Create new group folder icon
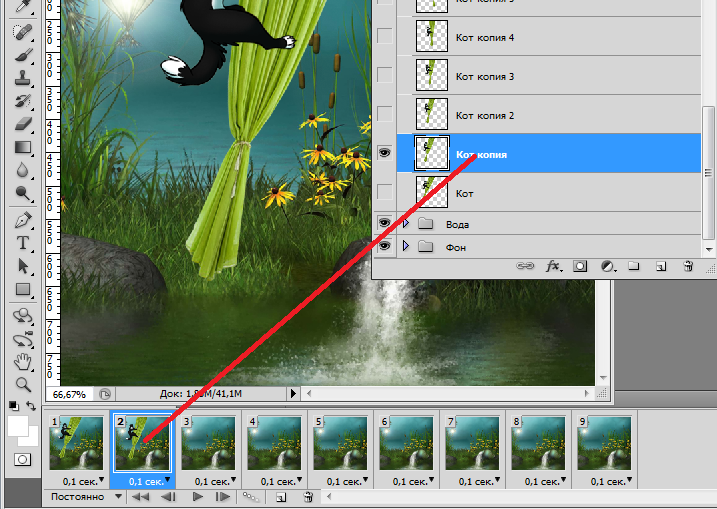The image size is (717, 509). click(633, 266)
